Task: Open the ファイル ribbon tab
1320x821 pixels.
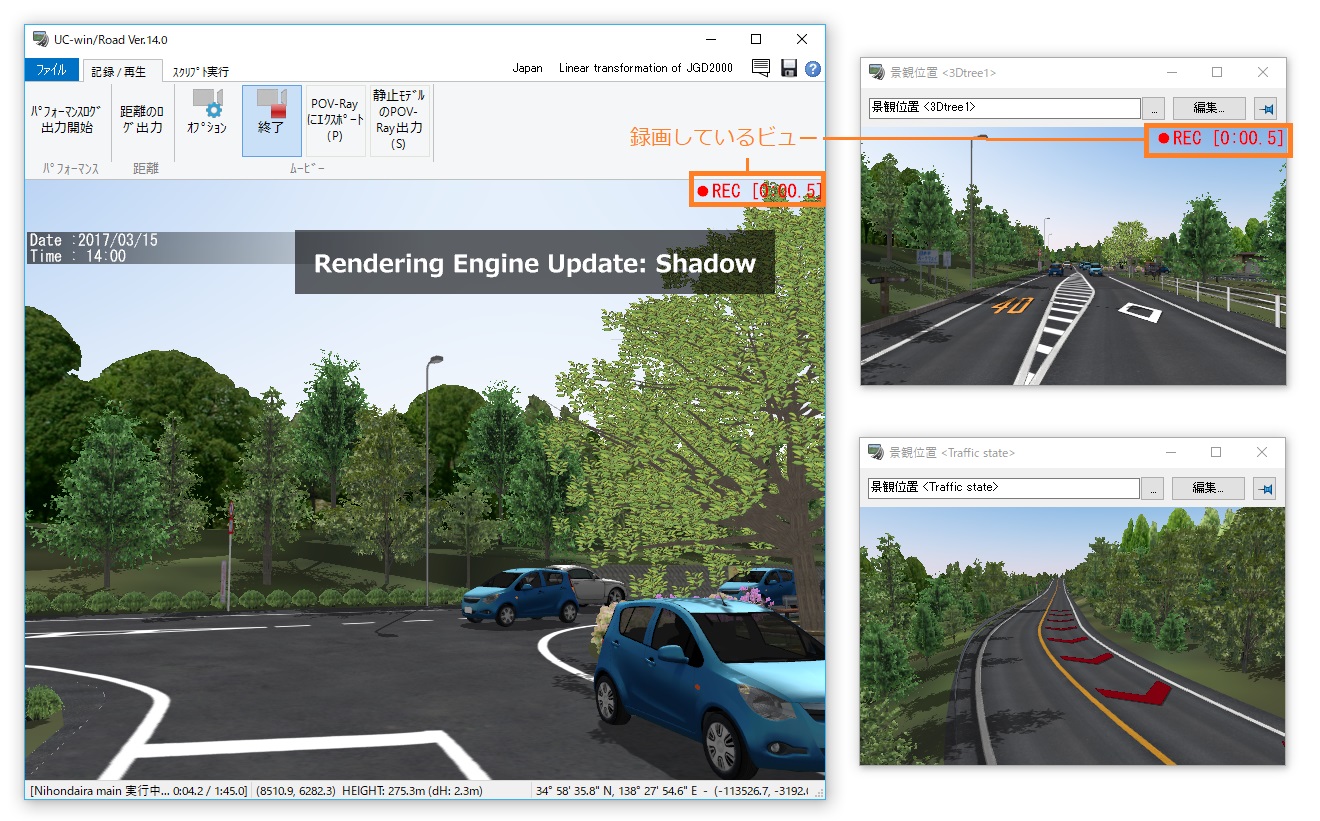Action: tap(51, 70)
